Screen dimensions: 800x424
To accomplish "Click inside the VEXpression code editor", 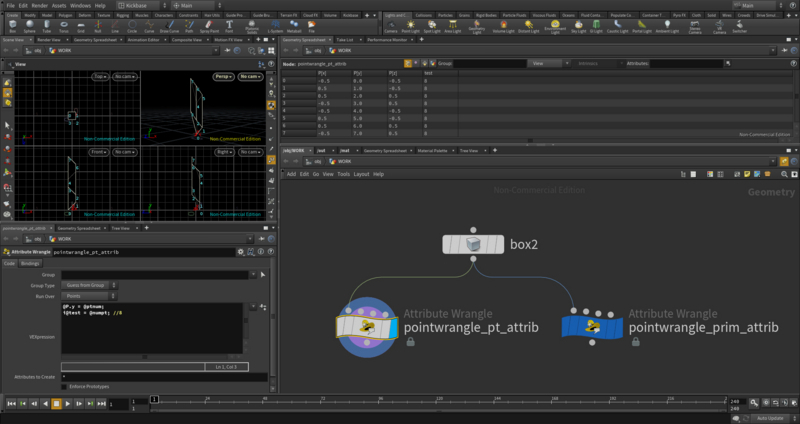I will 152,328.
